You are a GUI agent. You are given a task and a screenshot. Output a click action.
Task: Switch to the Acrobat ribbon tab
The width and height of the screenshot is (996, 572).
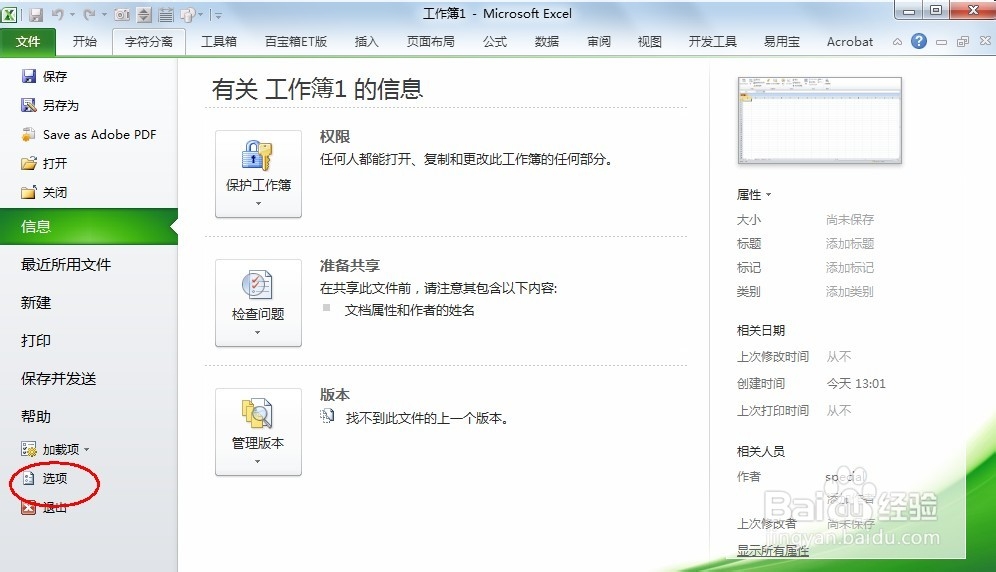850,41
